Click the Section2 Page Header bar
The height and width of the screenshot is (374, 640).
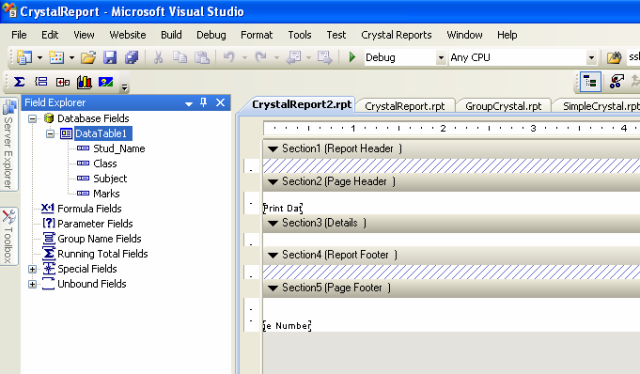(x=451, y=182)
